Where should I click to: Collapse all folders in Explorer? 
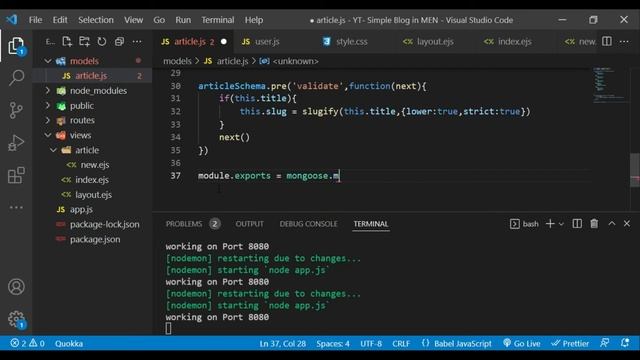tap(119, 42)
